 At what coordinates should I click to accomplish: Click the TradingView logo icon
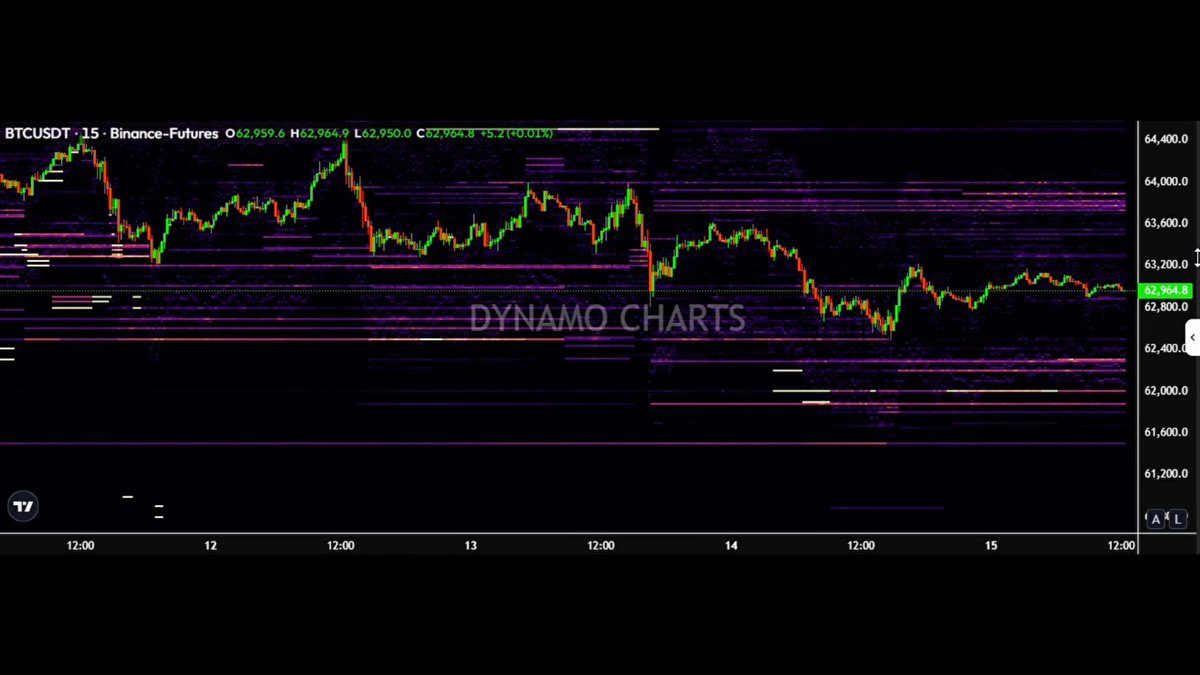pos(23,507)
